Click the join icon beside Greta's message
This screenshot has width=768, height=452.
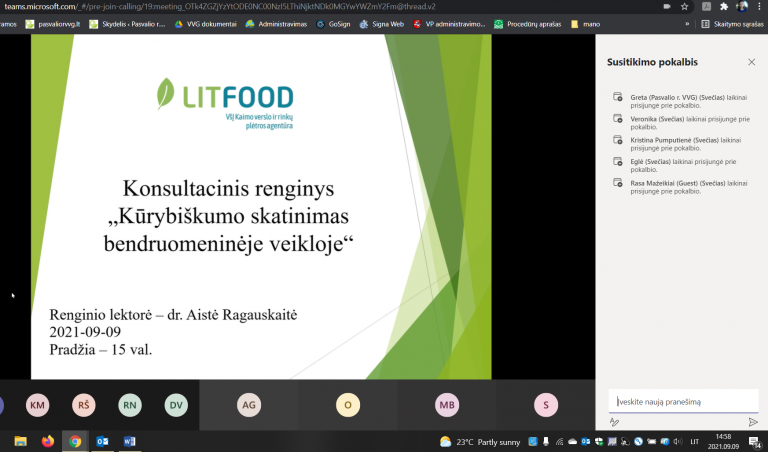click(x=618, y=97)
